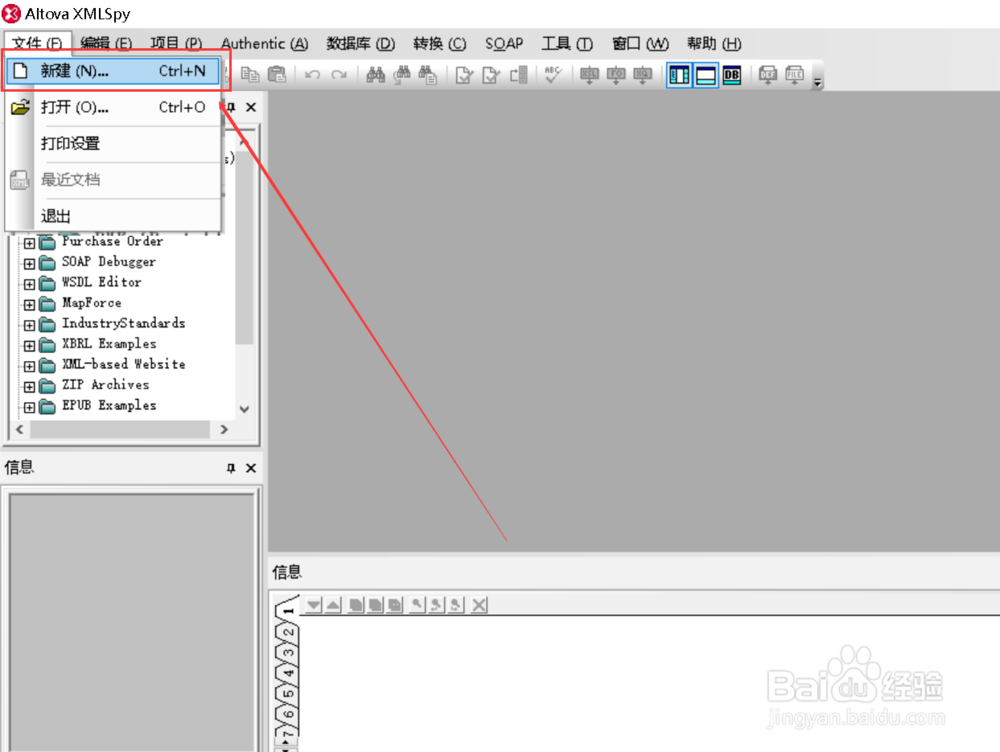Image resolution: width=1000 pixels, height=752 pixels.
Task: Click the second checkmark document toolbar icon
Action: (490, 75)
